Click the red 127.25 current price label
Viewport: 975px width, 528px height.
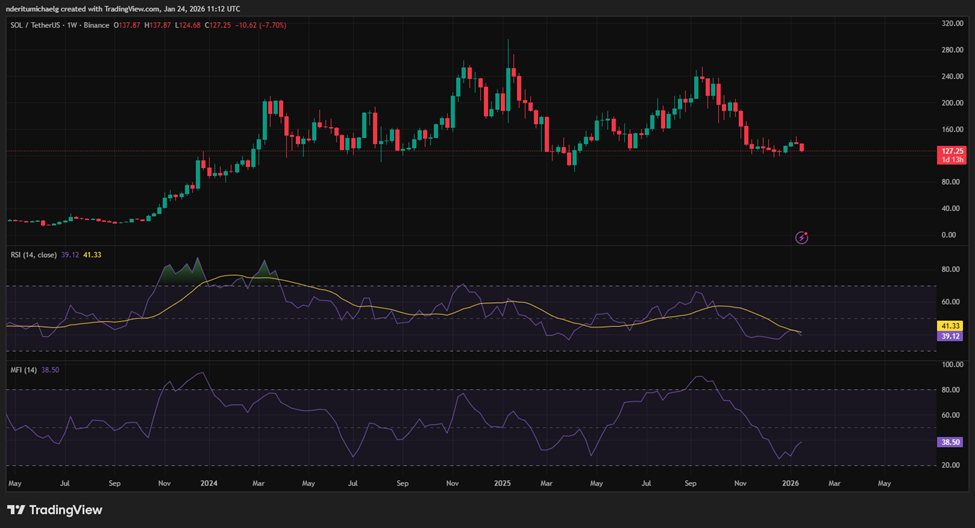(951, 151)
